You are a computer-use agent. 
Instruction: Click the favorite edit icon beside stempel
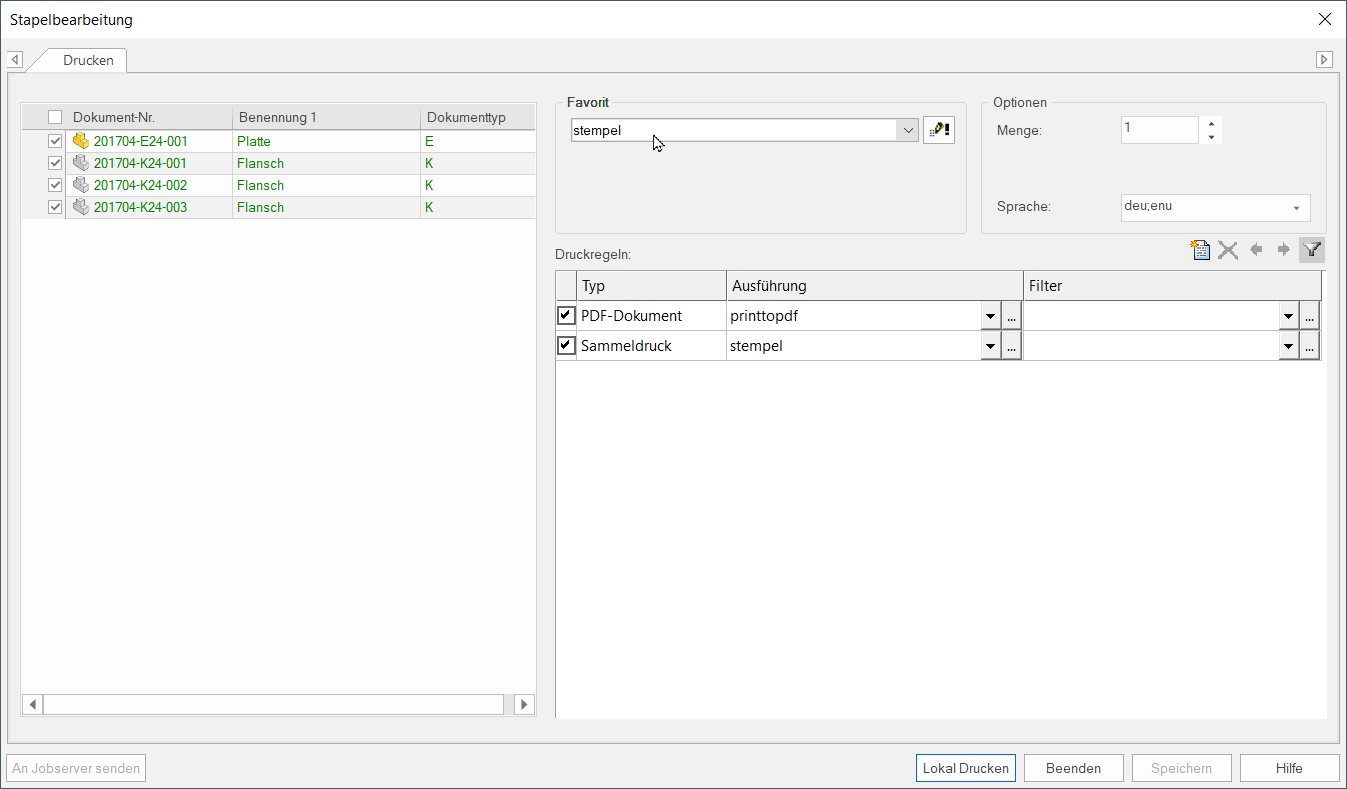pos(938,130)
